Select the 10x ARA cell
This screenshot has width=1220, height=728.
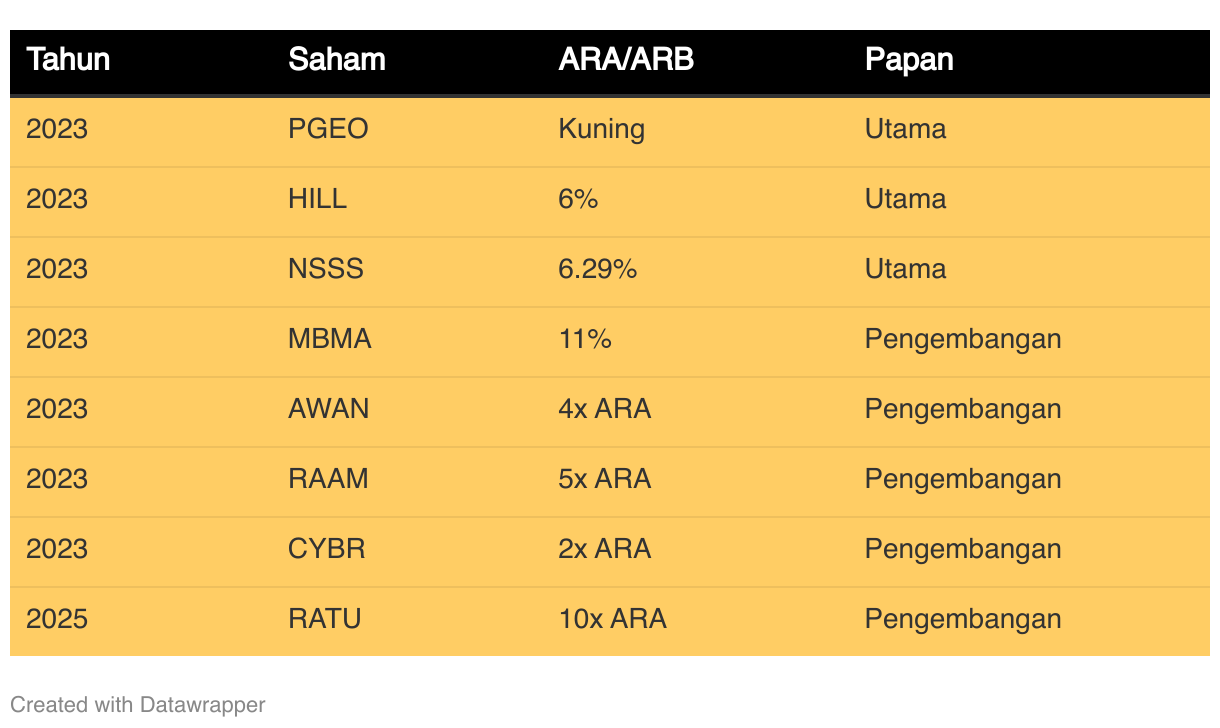612,619
